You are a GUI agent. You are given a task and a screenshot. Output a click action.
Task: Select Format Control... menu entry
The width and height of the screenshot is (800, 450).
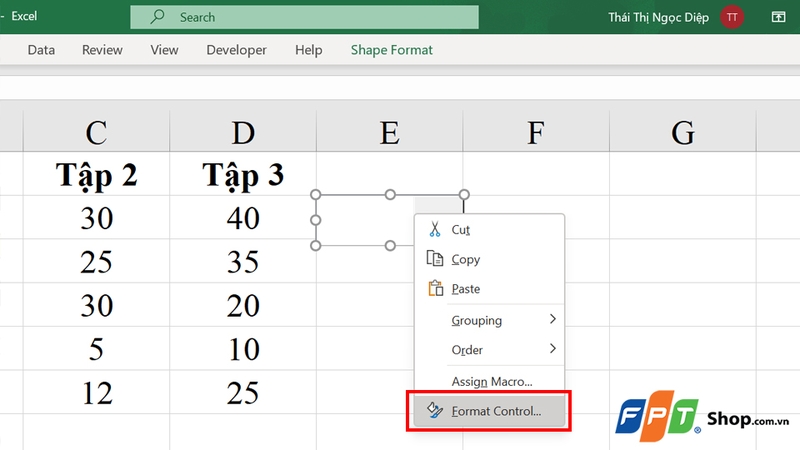pyautogui.click(x=489, y=411)
